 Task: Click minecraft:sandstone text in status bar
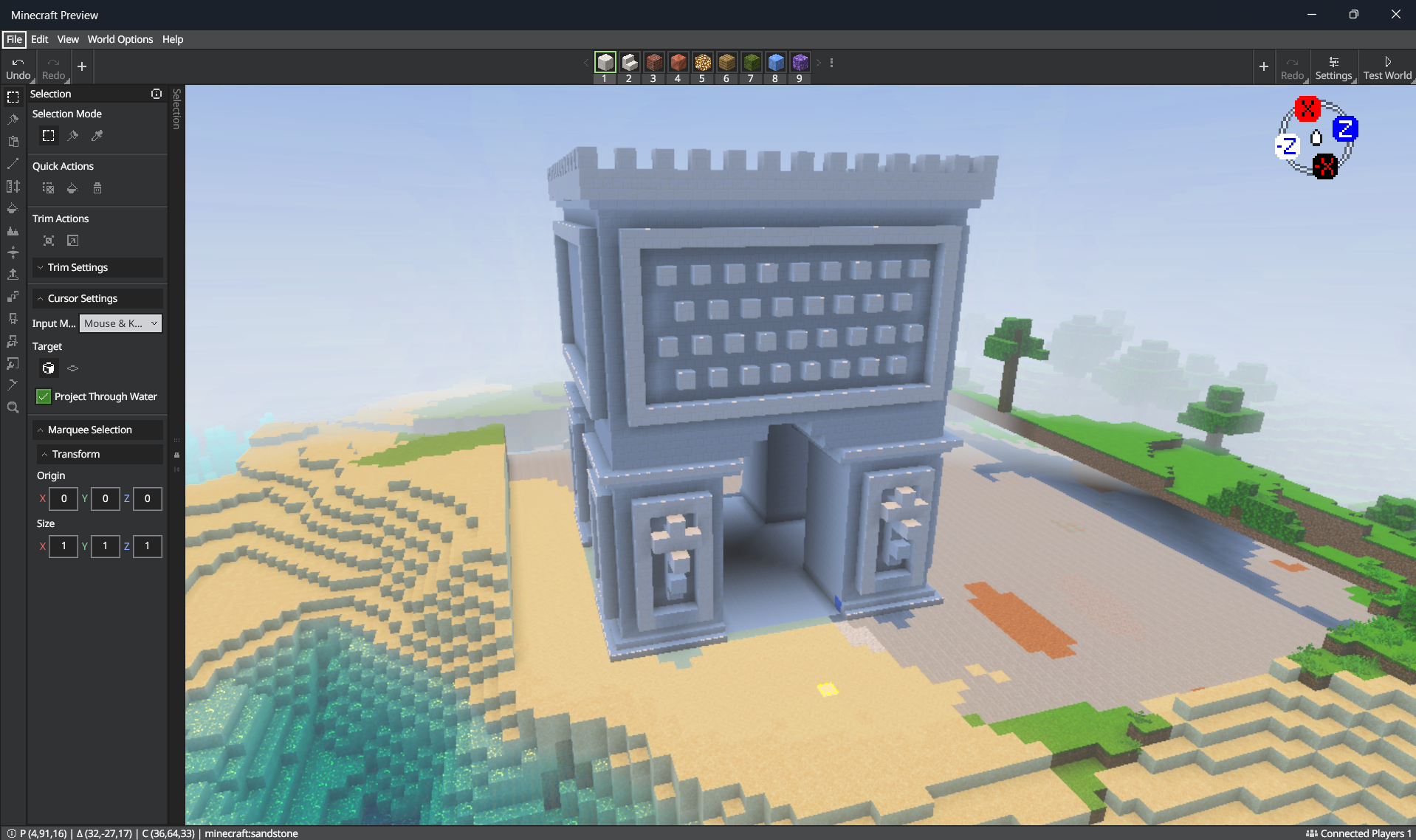(x=251, y=833)
